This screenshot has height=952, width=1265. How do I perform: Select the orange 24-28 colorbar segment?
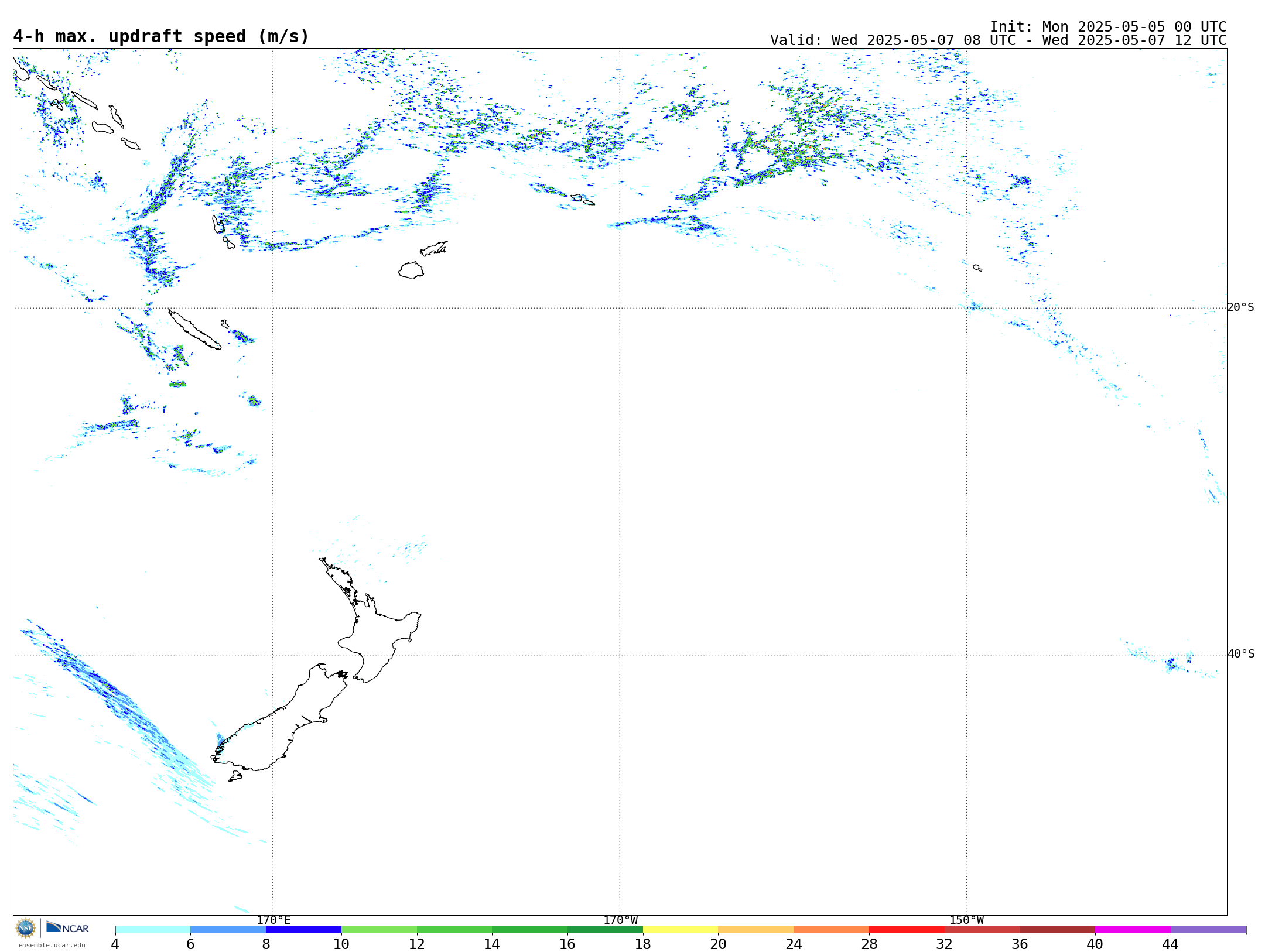pyautogui.click(x=832, y=930)
